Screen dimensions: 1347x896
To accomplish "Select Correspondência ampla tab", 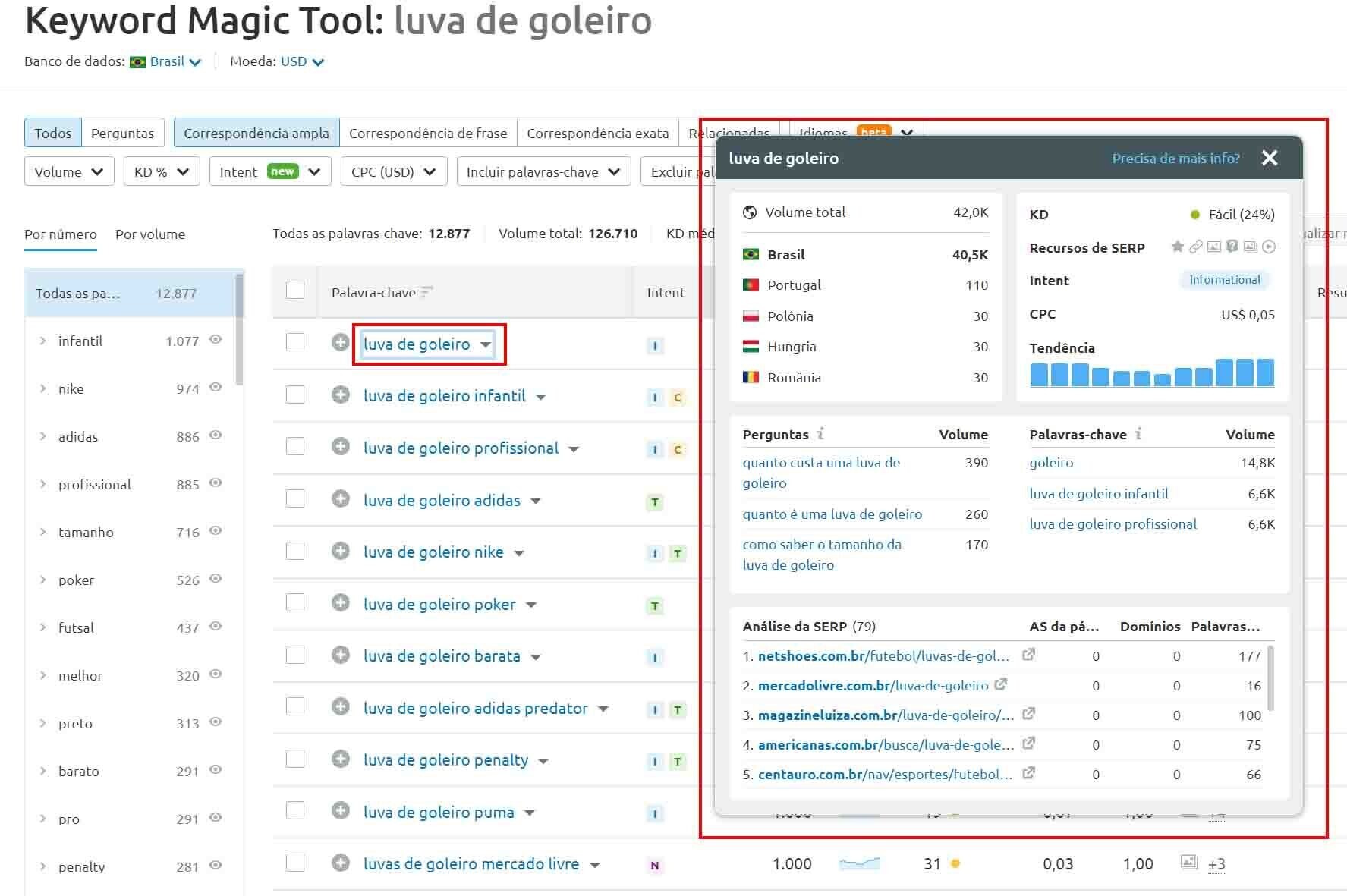I will pyautogui.click(x=256, y=133).
